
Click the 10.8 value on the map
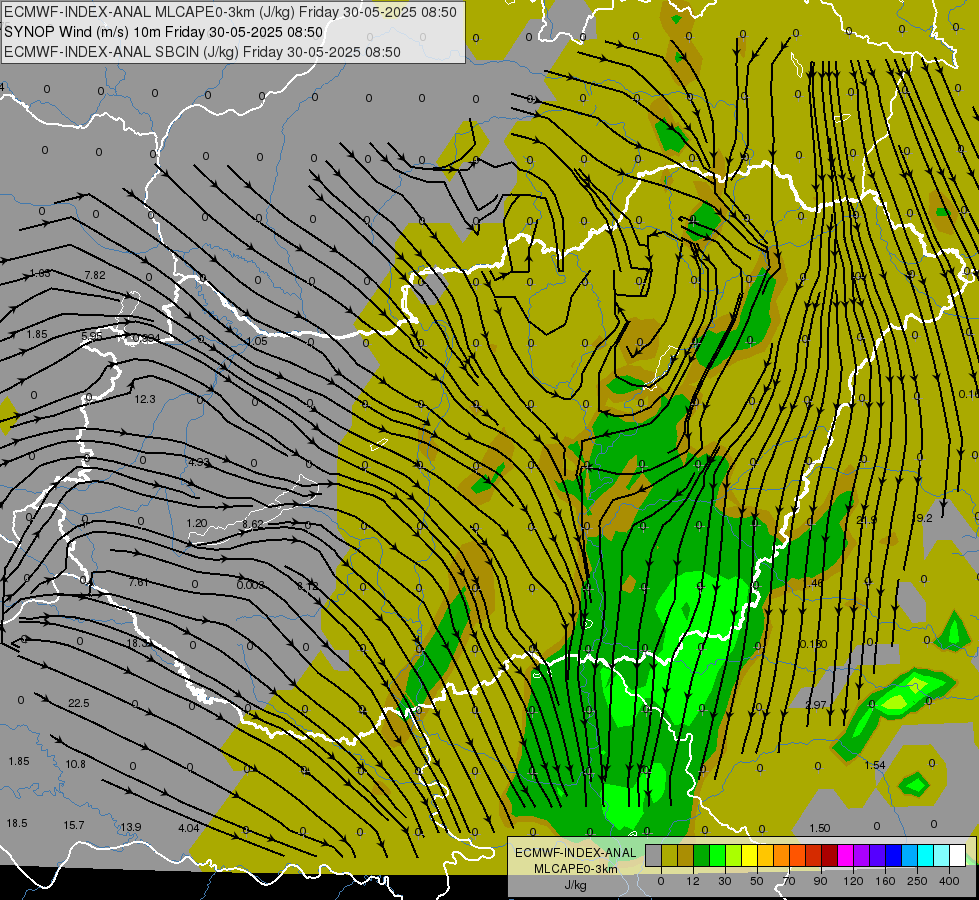pos(76,764)
